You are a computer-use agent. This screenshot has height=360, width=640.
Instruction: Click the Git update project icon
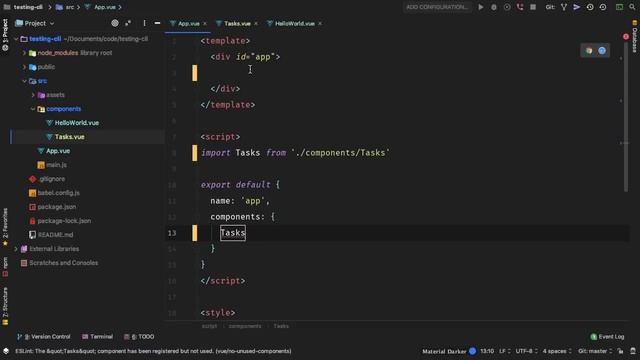(x=564, y=7)
